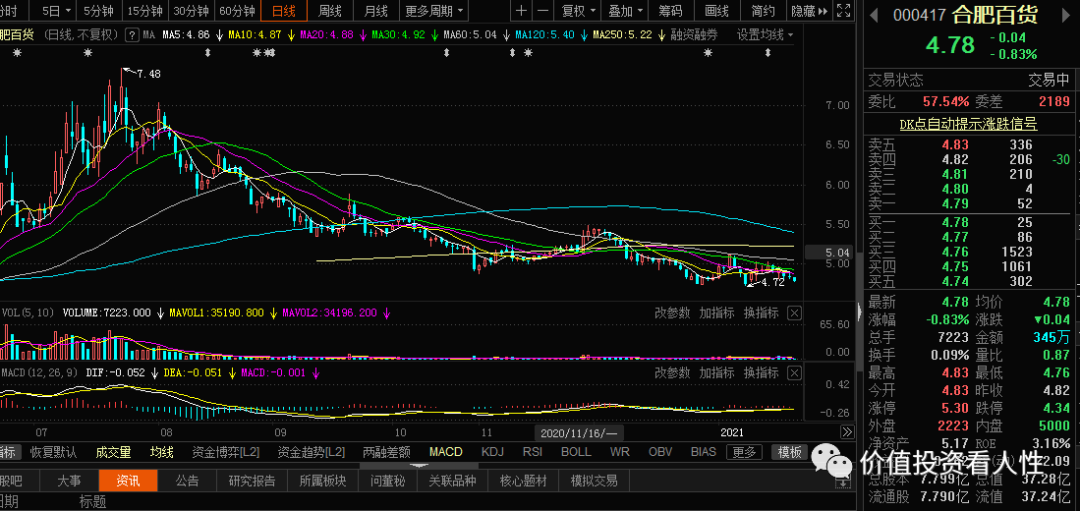The height and width of the screenshot is (511, 1080).
Task: Toggle 成交量 indicator
Action: pos(114,452)
